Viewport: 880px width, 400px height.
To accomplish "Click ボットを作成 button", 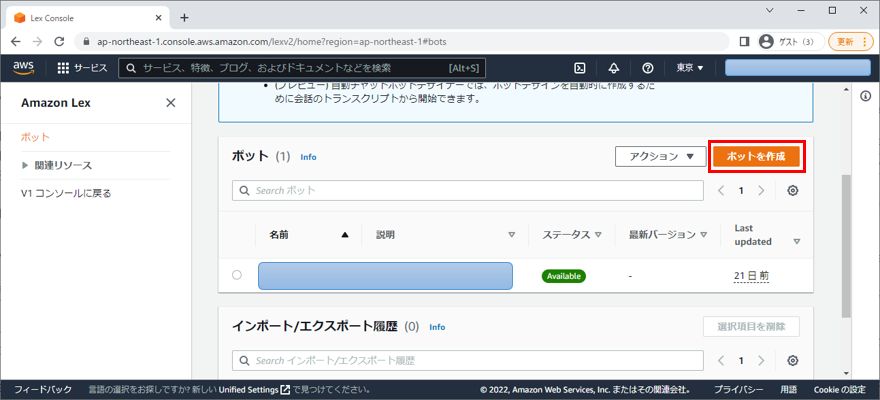I will (x=756, y=157).
